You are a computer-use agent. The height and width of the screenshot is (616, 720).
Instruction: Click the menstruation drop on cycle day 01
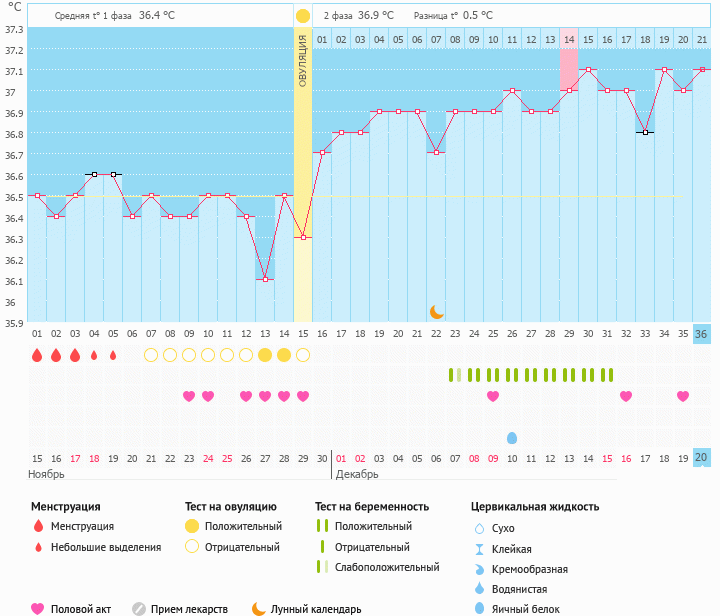[x=37, y=355]
